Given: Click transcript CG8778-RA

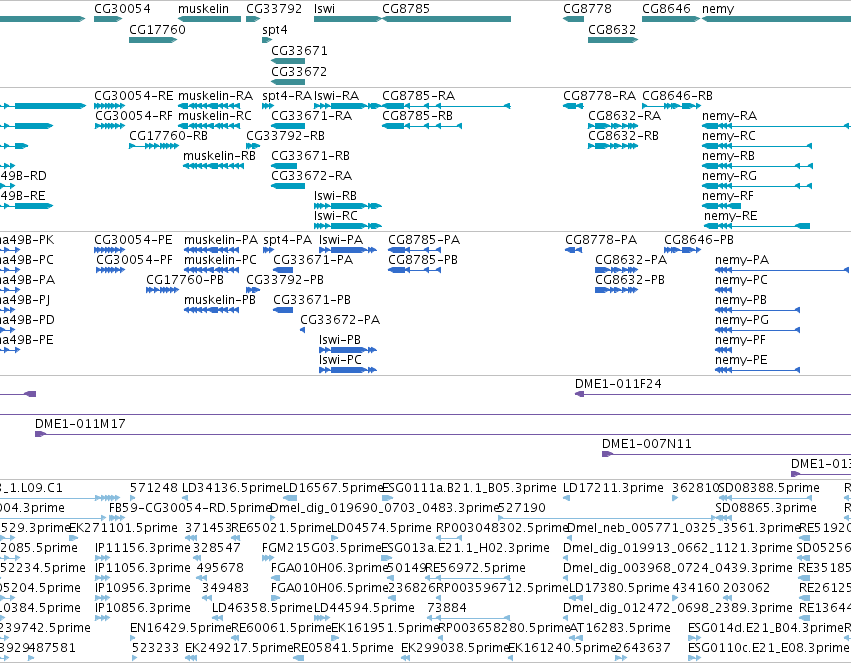Looking at the screenshot, I should 600,95.
